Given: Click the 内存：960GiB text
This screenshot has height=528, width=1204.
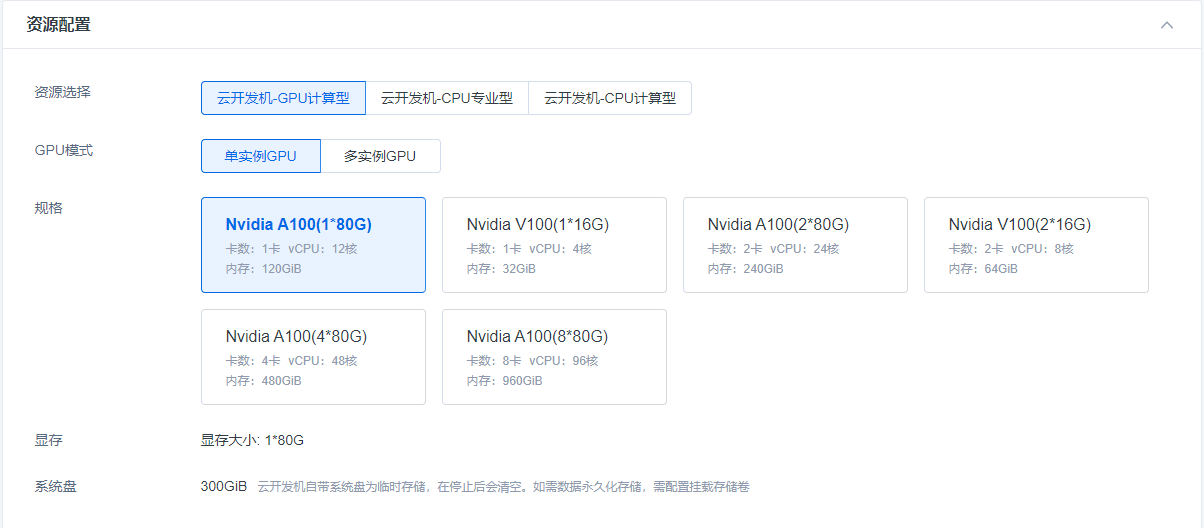Looking at the screenshot, I should tap(505, 381).
